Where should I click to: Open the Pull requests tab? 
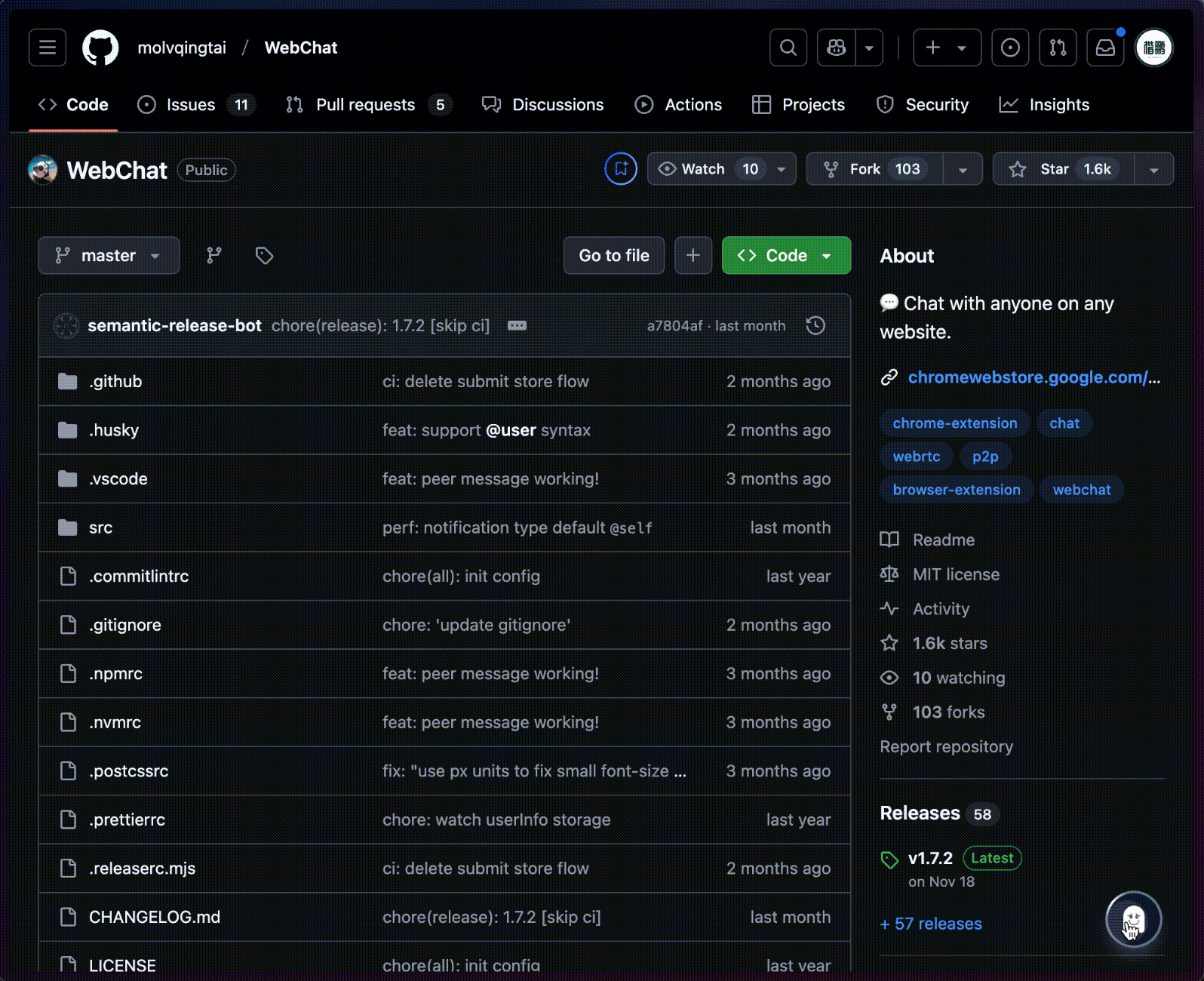pos(369,105)
